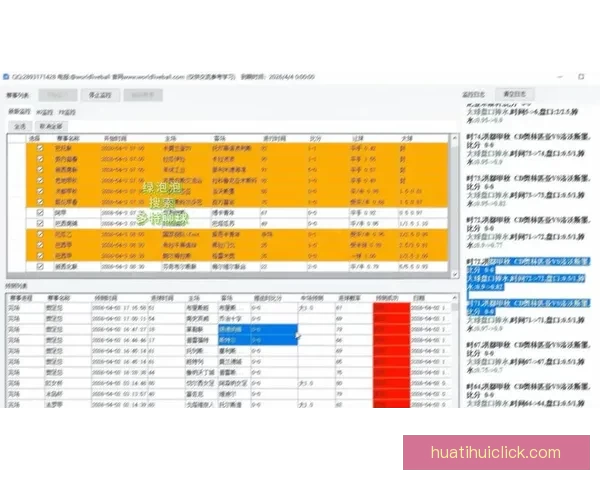Click the upper blue highlighted cell in lower table
Viewport: 600px width, 480px height.
coord(258,329)
